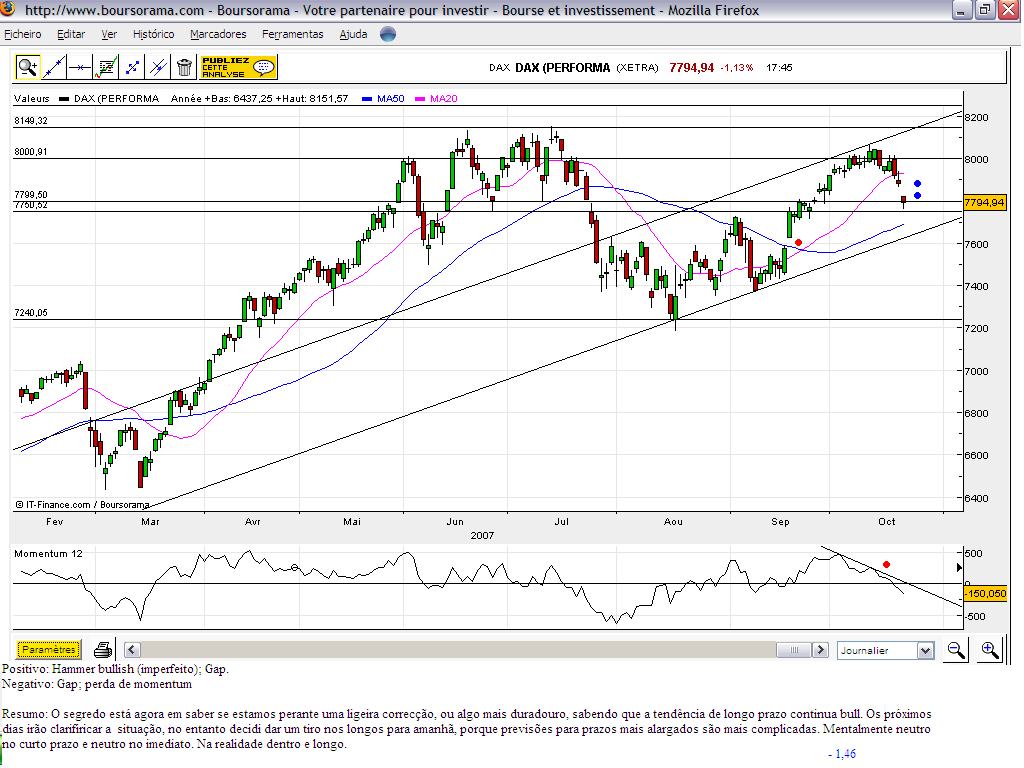Click the 7799,50 horizontal level label
Viewport: 1024px width, 768px height.
pyautogui.click(x=31, y=195)
